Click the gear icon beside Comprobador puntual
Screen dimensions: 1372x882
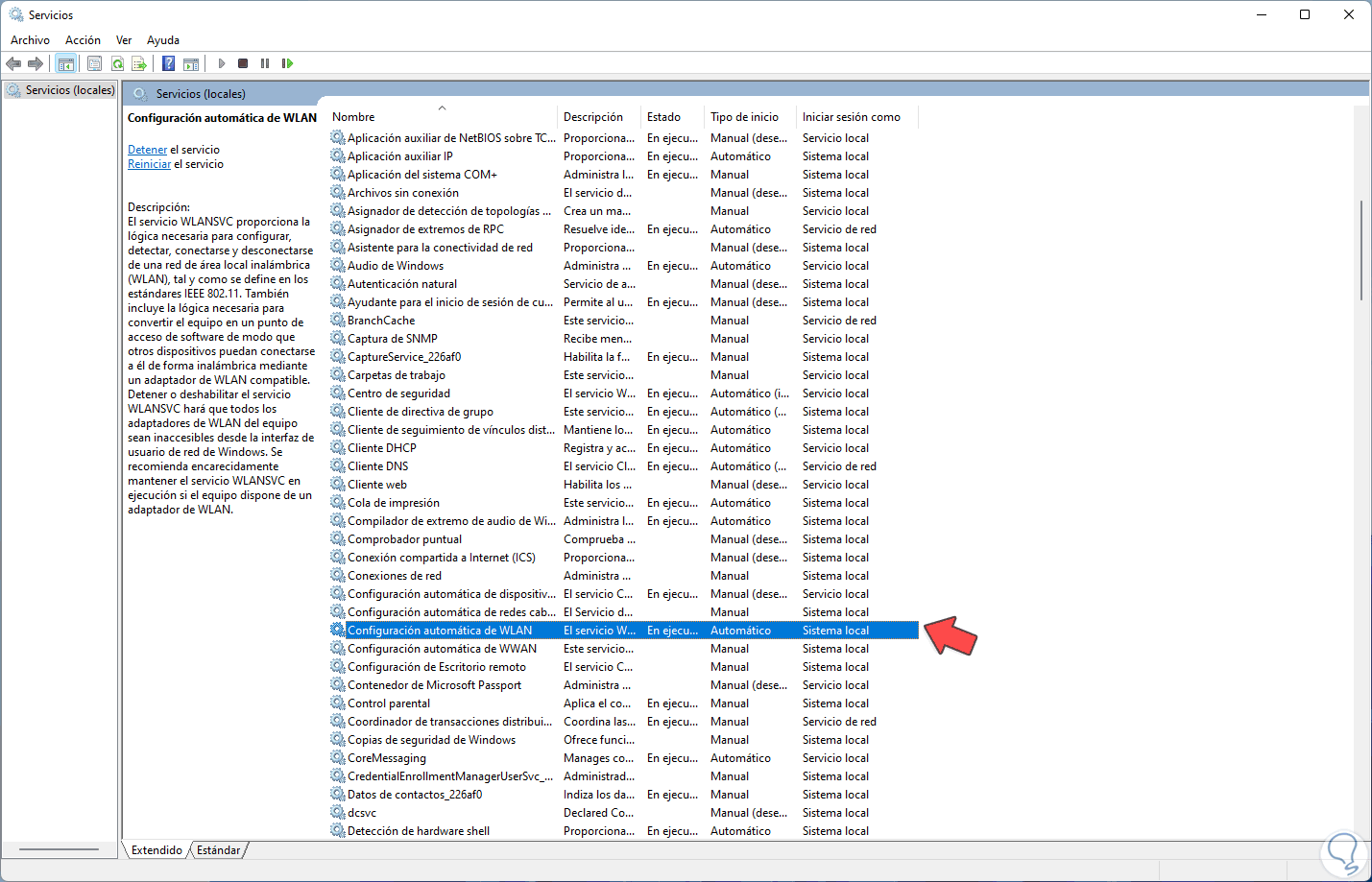338,539
